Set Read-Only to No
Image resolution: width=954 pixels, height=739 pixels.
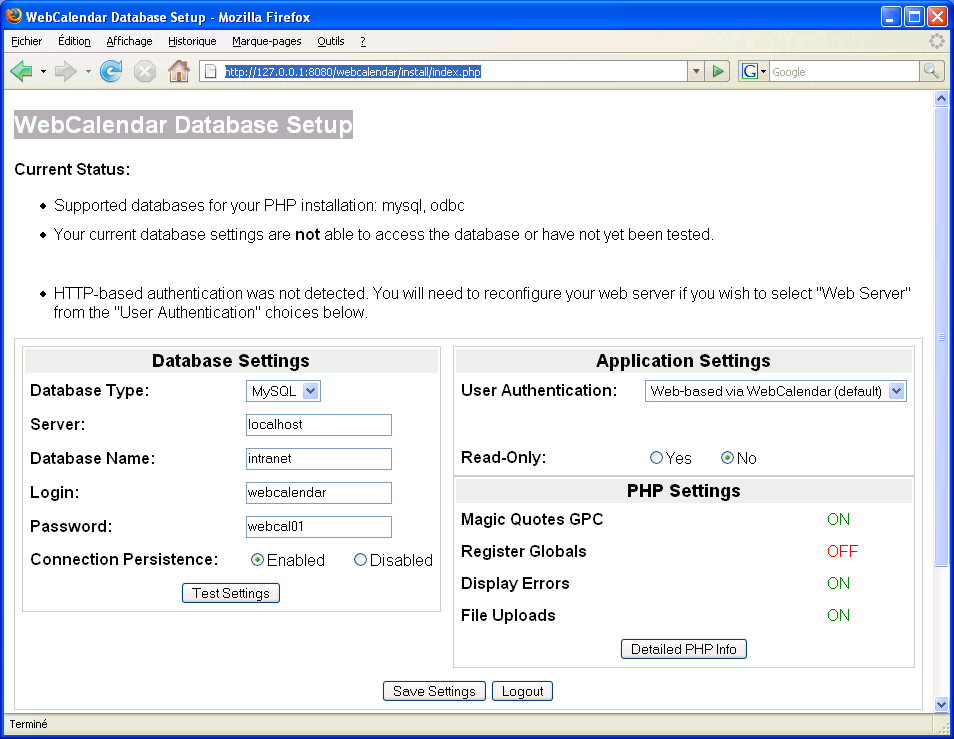click(x=727, y=457)
